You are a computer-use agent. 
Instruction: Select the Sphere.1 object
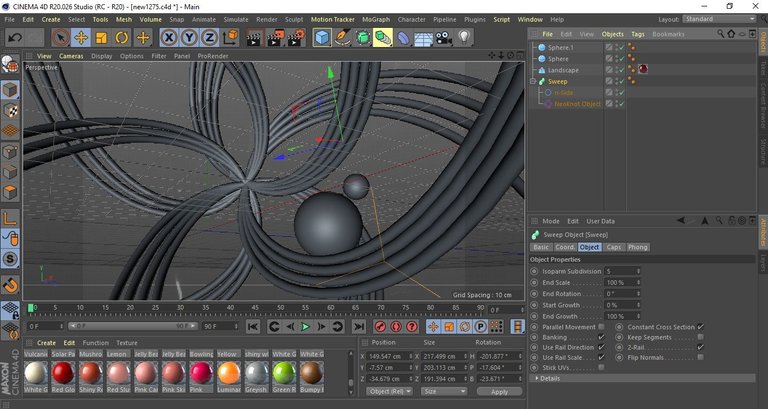(560, 48)
